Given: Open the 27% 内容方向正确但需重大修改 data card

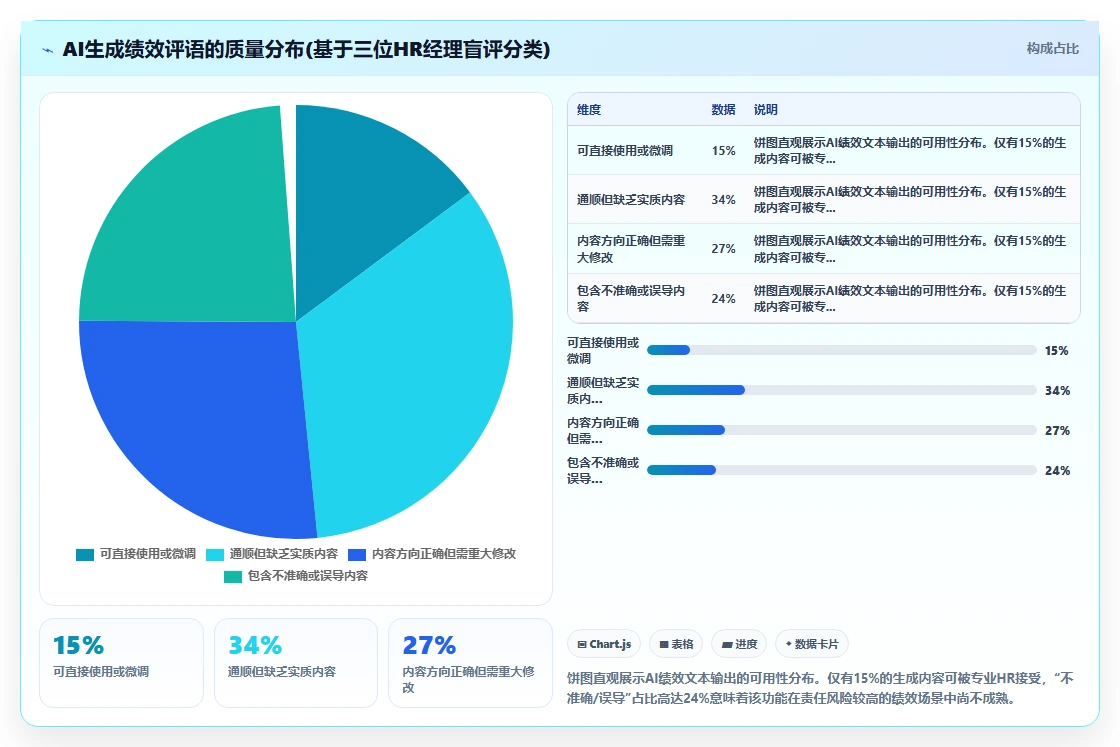Looking at the screenshot, I should [x=470, y=663].
